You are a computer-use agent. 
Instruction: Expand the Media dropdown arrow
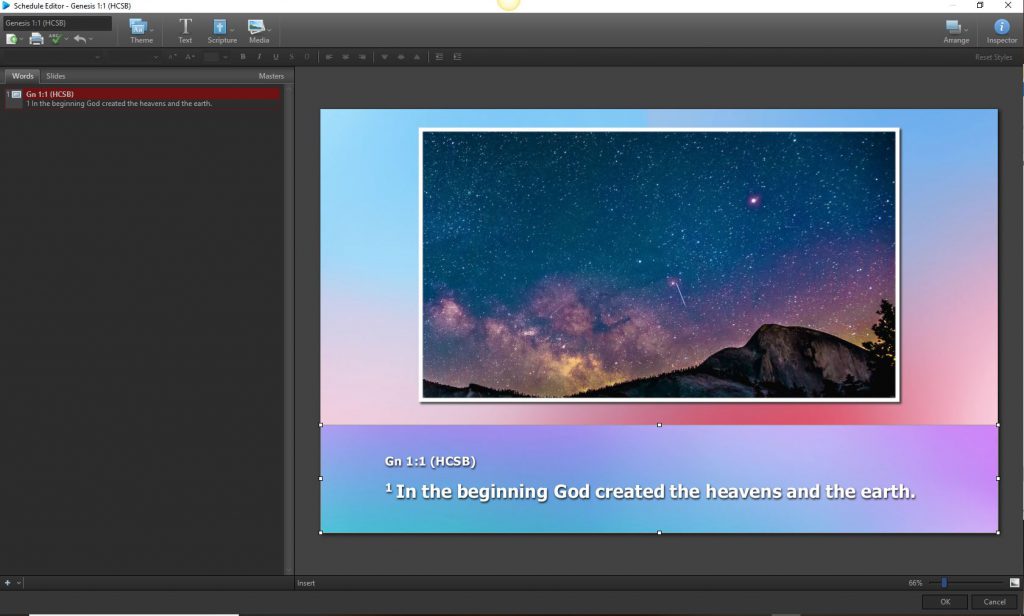click(269, 29)
